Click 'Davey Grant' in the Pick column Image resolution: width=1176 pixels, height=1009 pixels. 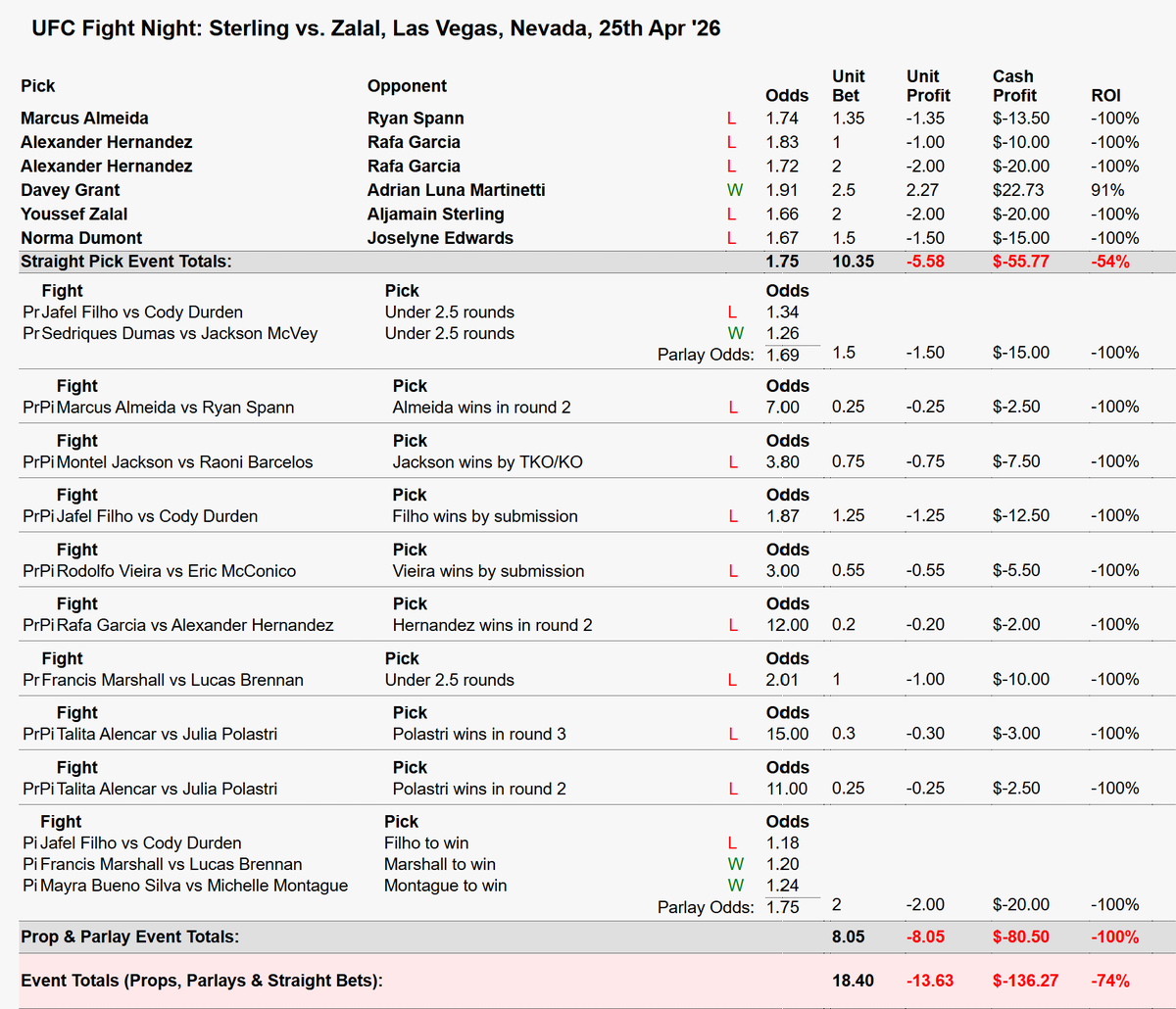click(x=71, y=190)
